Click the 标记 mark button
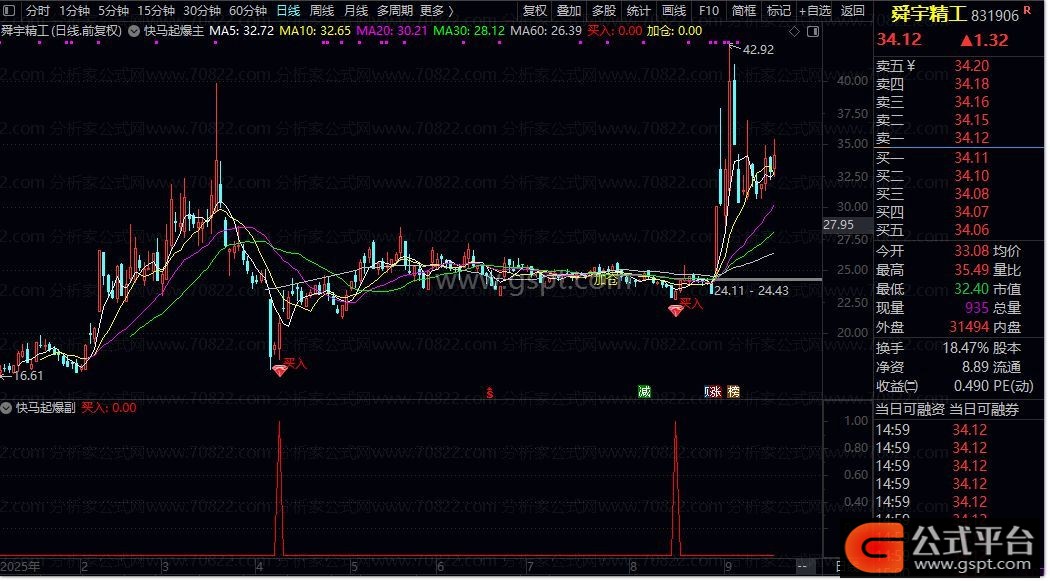This screenshot has height=581, width=1050. click(779, 11)
